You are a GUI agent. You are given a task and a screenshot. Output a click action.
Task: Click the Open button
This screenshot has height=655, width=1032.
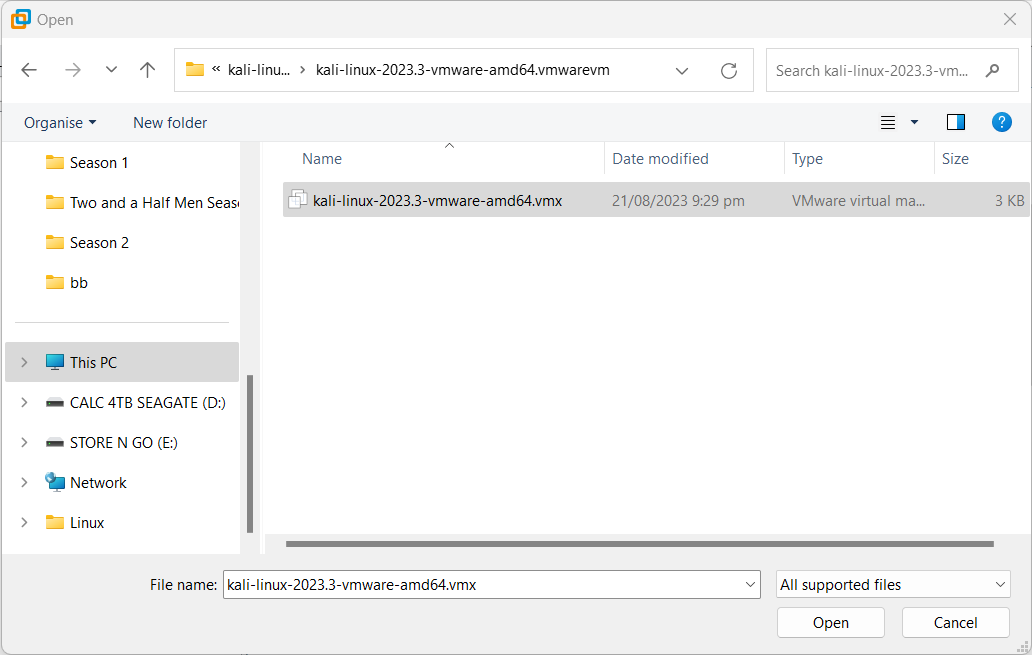pyautogui.click(x=831, y=623)
